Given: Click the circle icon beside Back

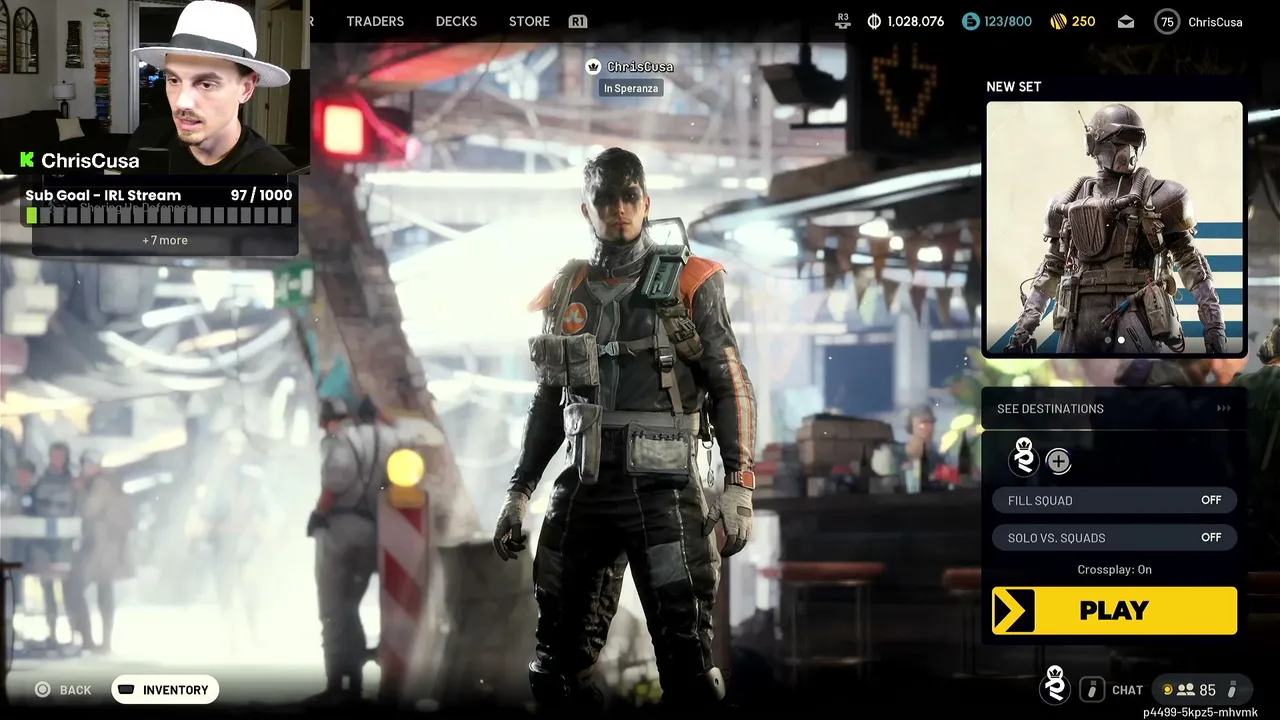Looking at the screenshot, I should pyautogui.click(x=42, y=689).
